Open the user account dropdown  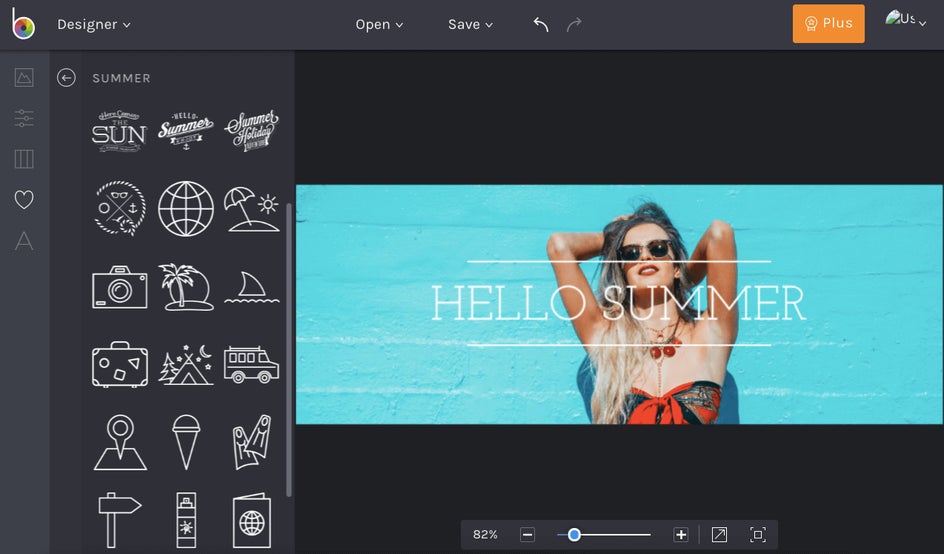(x=905, y=19)
